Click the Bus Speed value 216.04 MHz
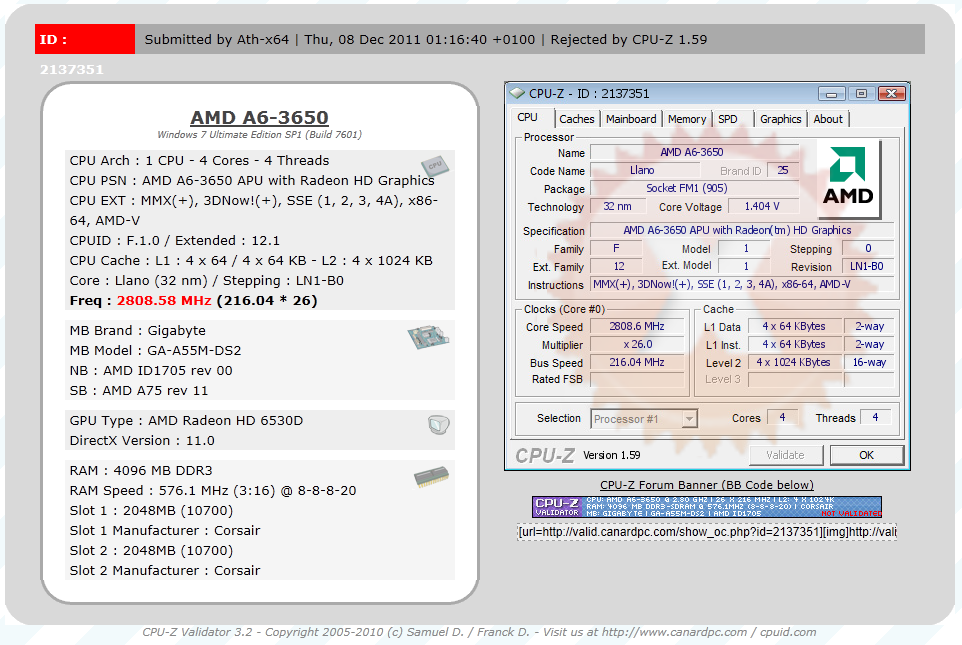The image size is (962, 645). coord(637,362)
